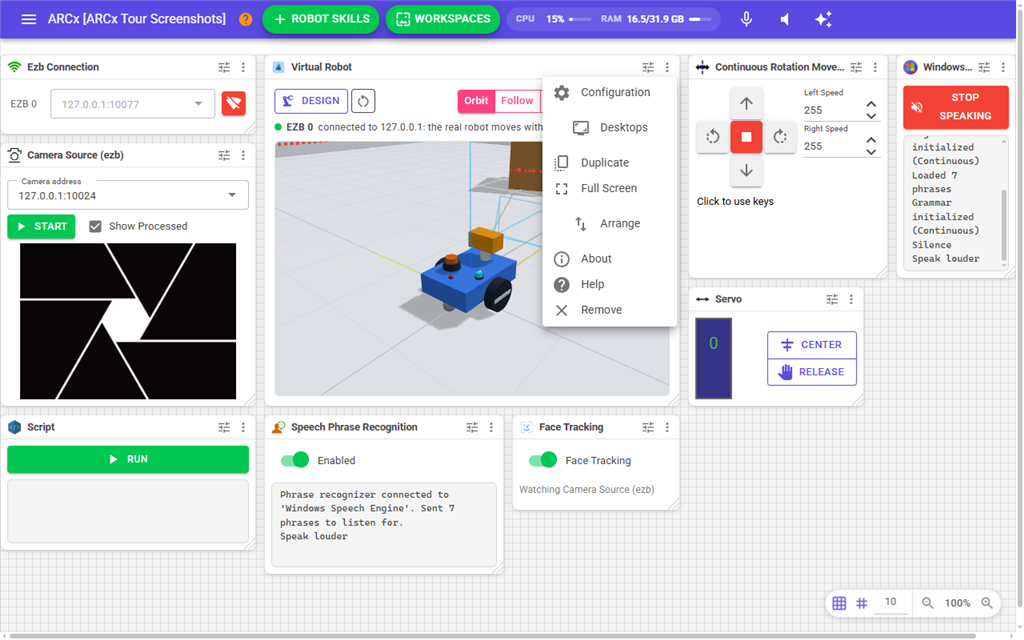
Task: Open the hamburger main menu
Action: 29,19
